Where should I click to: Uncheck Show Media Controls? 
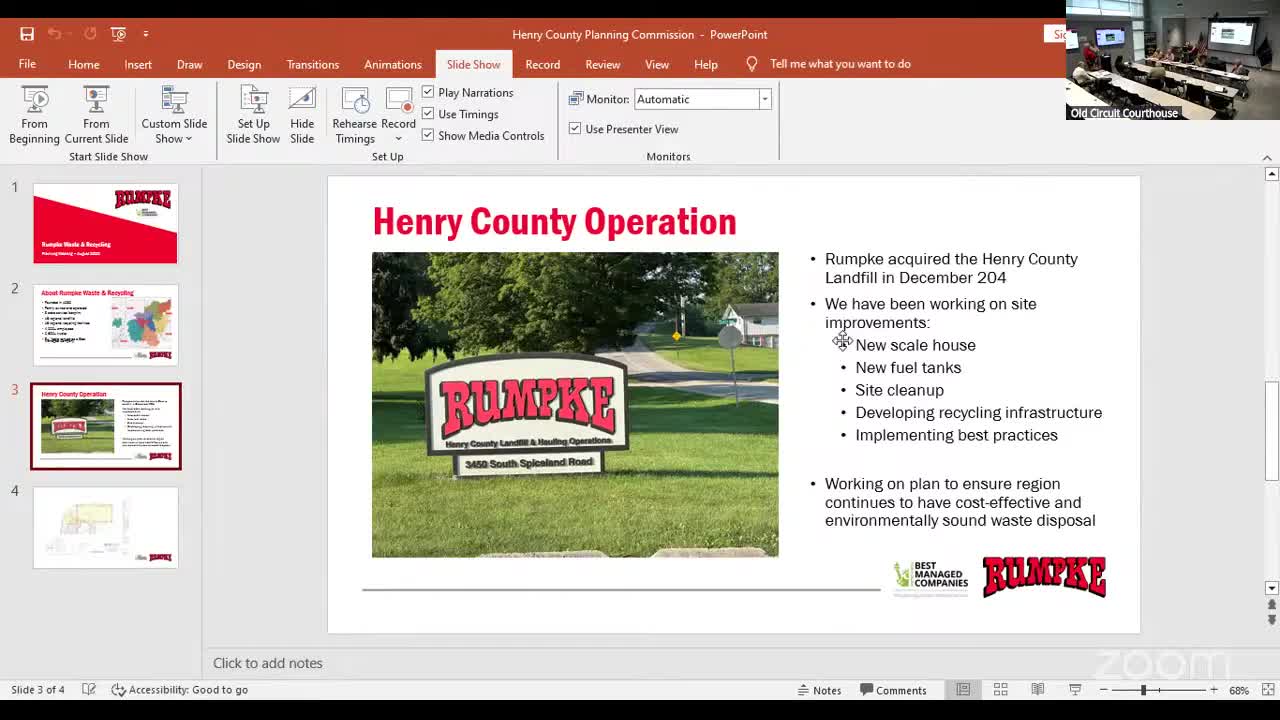point(427,135)
